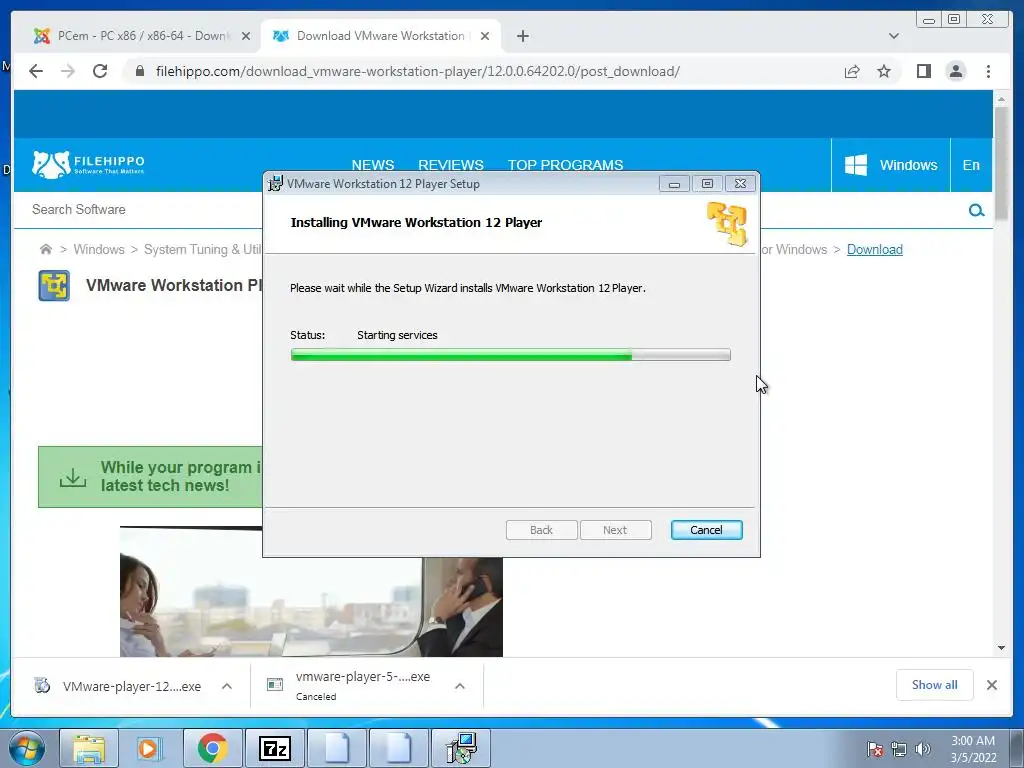This screenshot has height=768, width=1024.
Task: Open a new Chrome tab
Action: 522,36
